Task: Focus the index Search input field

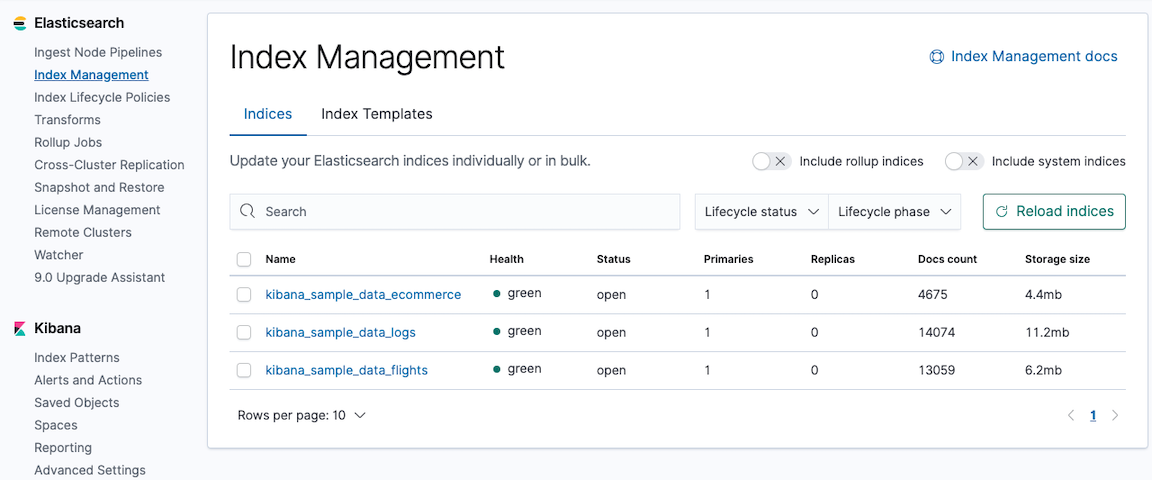Action: (465, 212)
